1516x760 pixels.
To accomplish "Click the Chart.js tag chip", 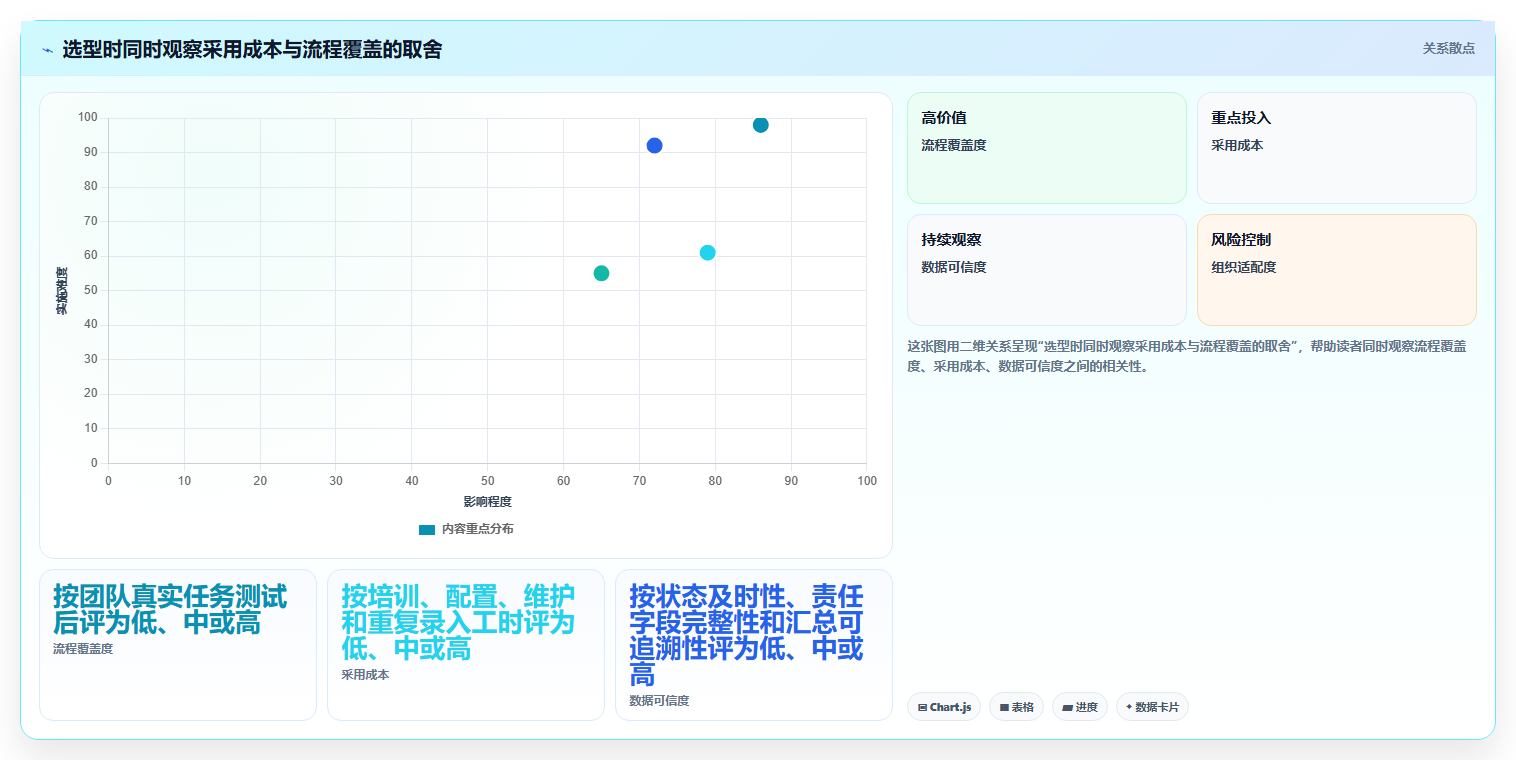I will [944, 707].
